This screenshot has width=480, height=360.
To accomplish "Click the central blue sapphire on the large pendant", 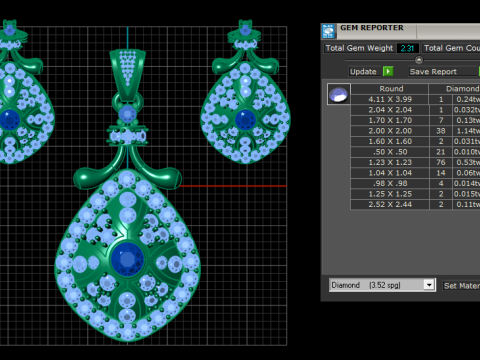I will click(x=127, y=259).
